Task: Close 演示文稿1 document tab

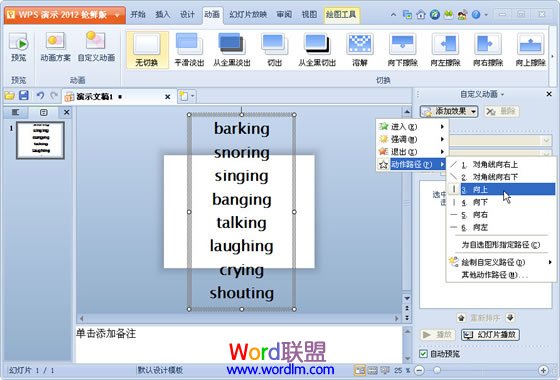Action: point(168,96)
